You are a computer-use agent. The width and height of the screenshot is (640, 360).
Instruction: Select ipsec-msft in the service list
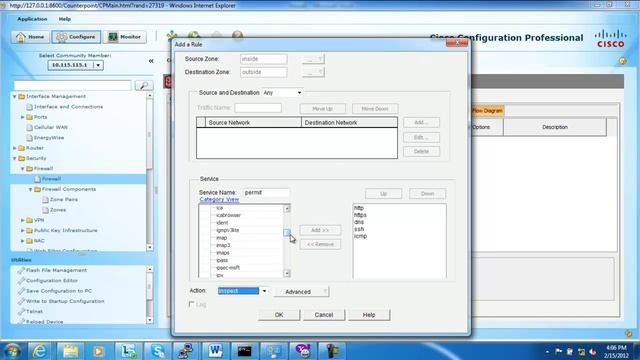coord(228,268)
